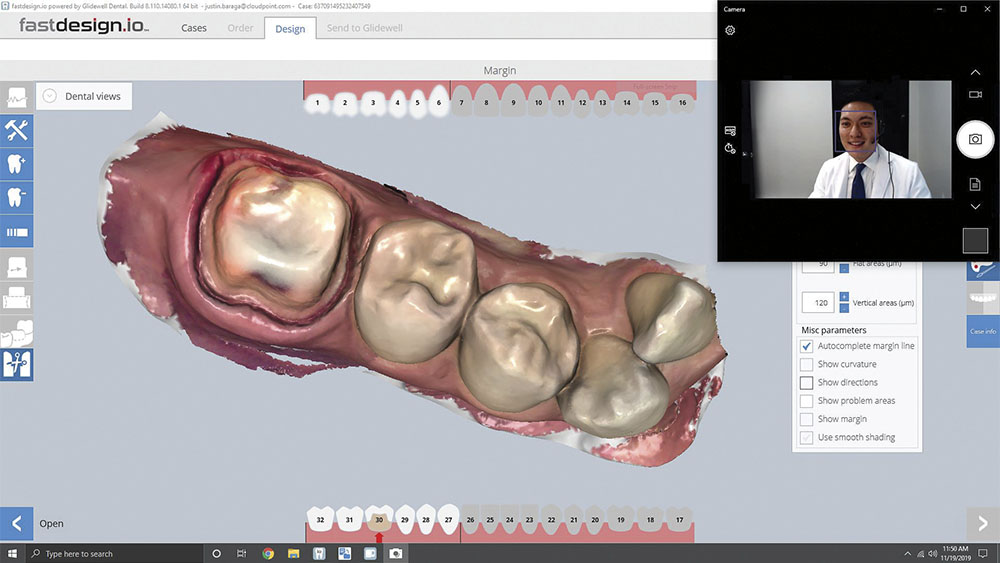
Task: Switch to the Cases tab
Action: (x=194, y=28)
